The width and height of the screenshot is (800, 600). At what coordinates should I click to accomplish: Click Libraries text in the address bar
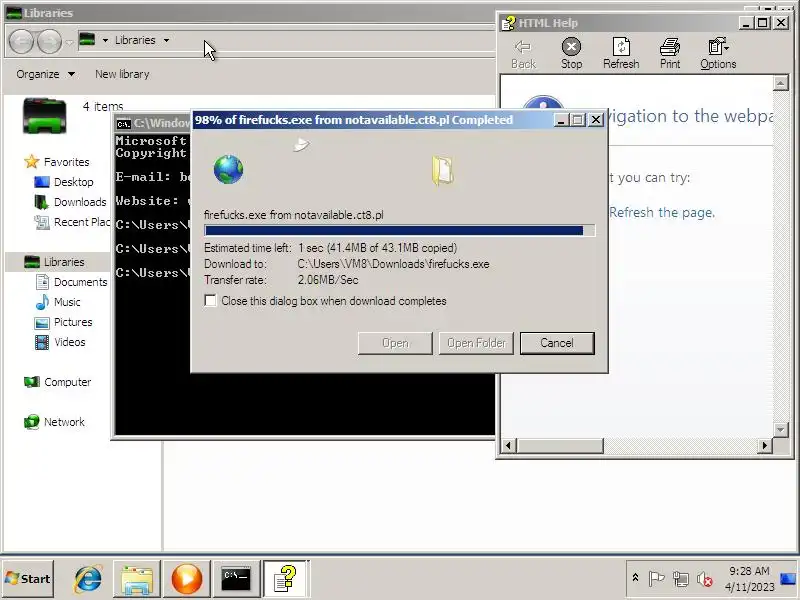(x=135, y=40)
